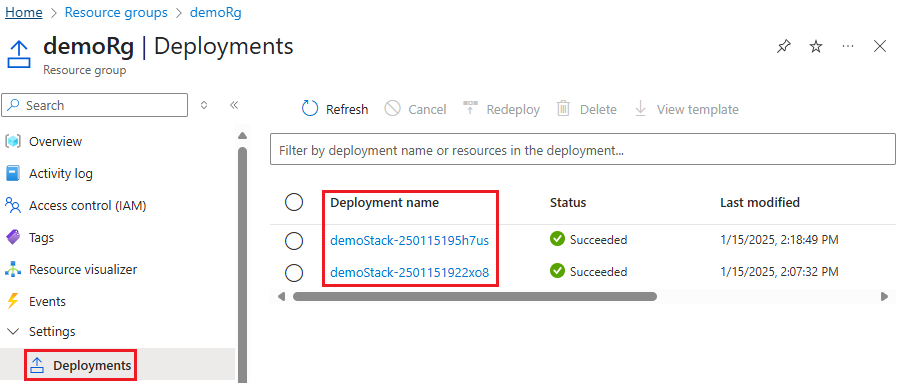Select all deployments with header radio

coord(294,202)
